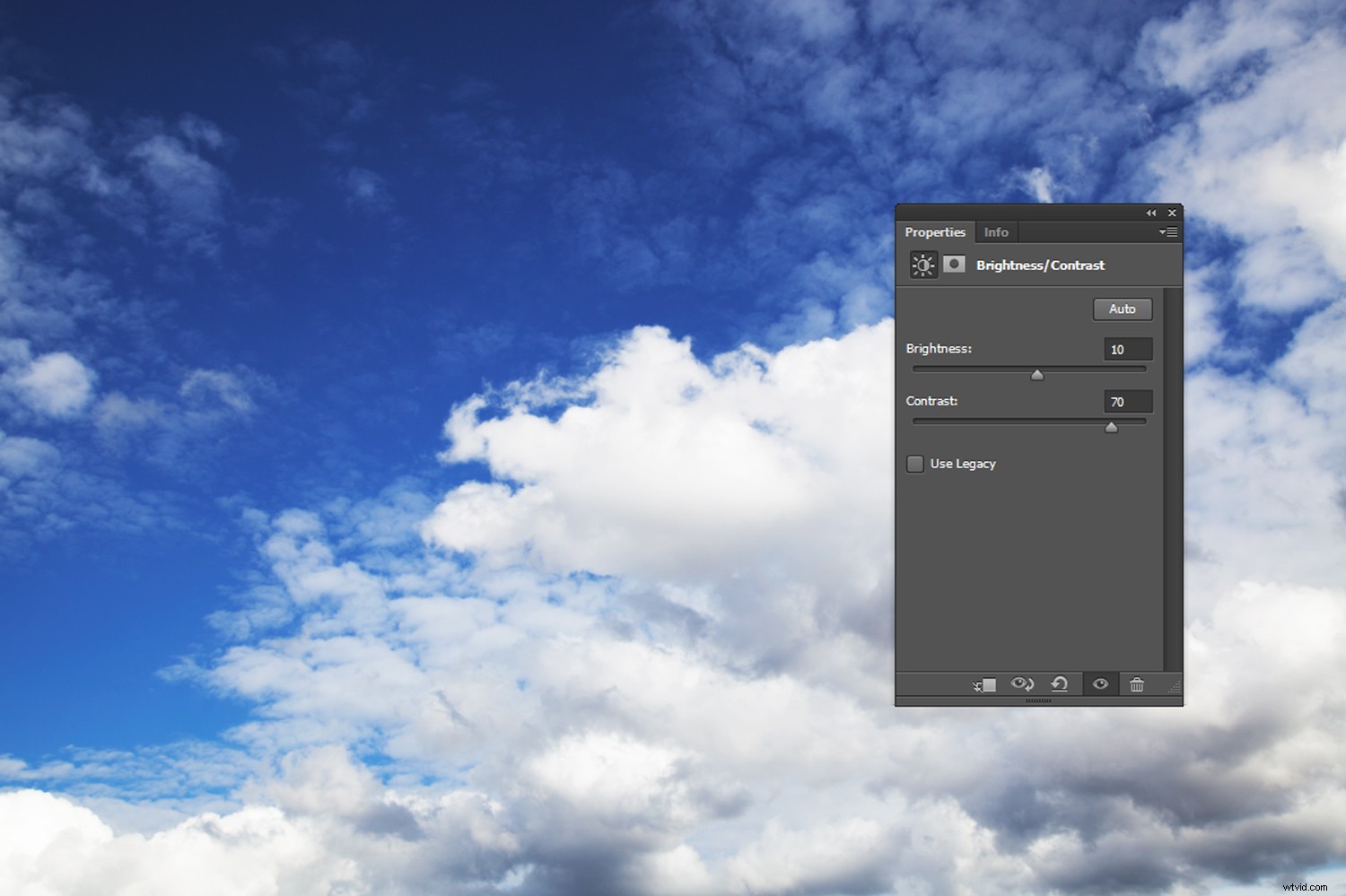1346x896 pixels.
Task: Select the Brightness/Contrast adjustment icon
Action: 922,265
